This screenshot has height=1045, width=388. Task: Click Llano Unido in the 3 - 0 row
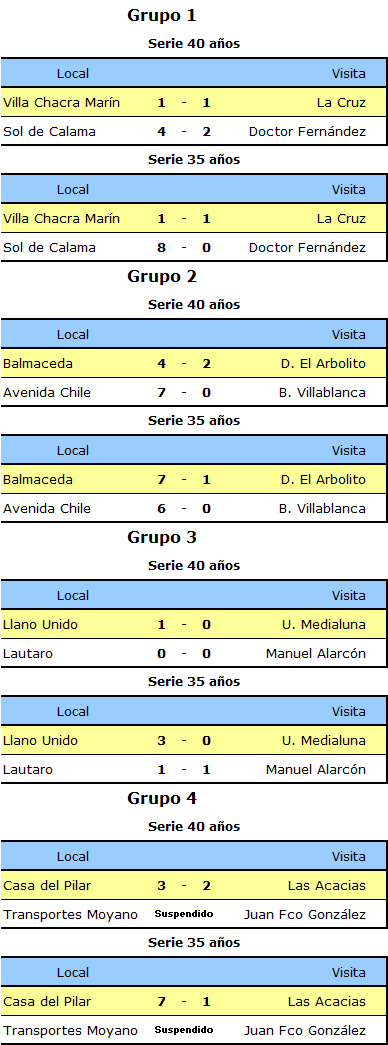tap(41, 740)
